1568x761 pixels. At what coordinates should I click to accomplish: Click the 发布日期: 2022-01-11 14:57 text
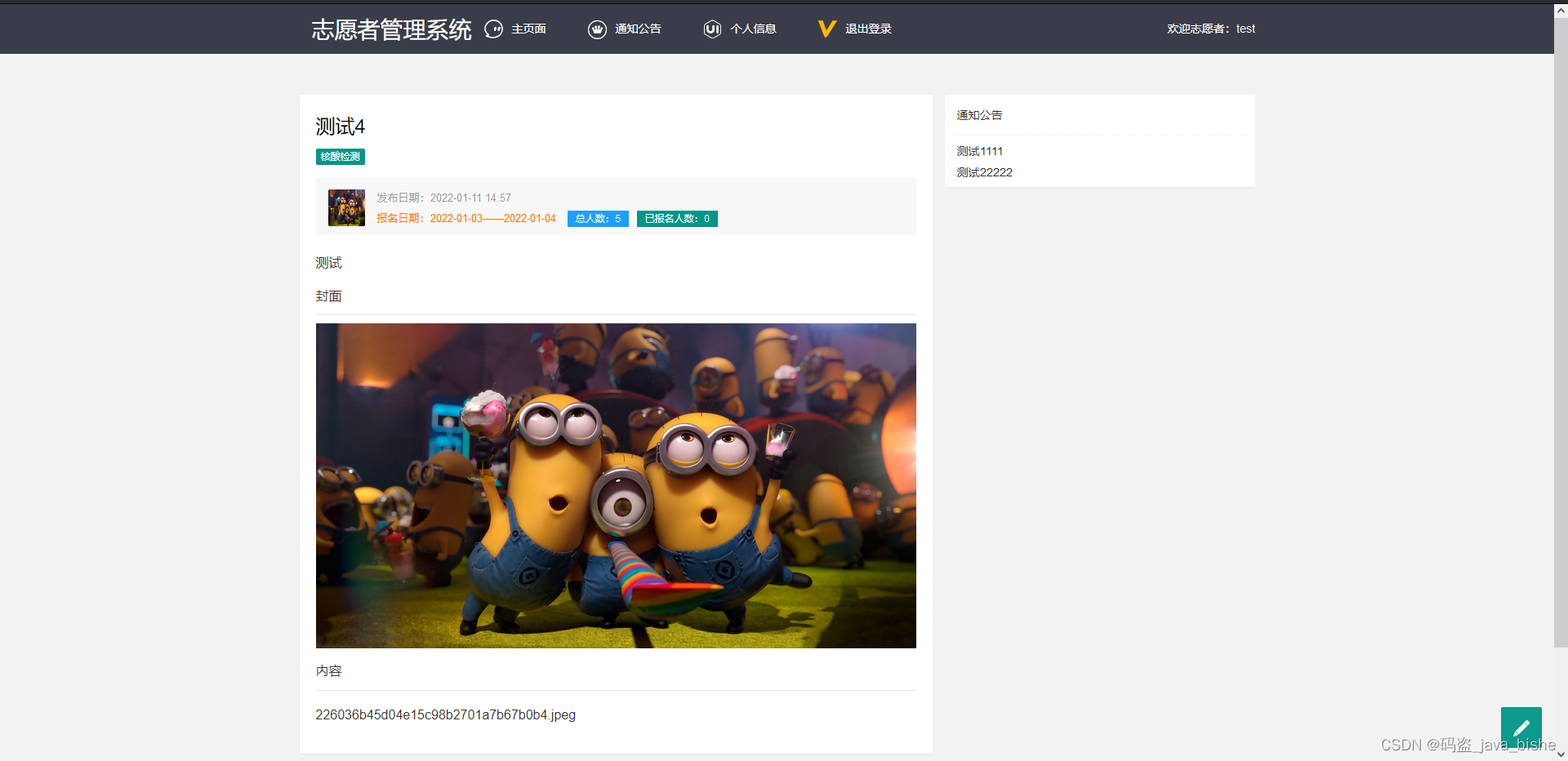coord(443,198)
